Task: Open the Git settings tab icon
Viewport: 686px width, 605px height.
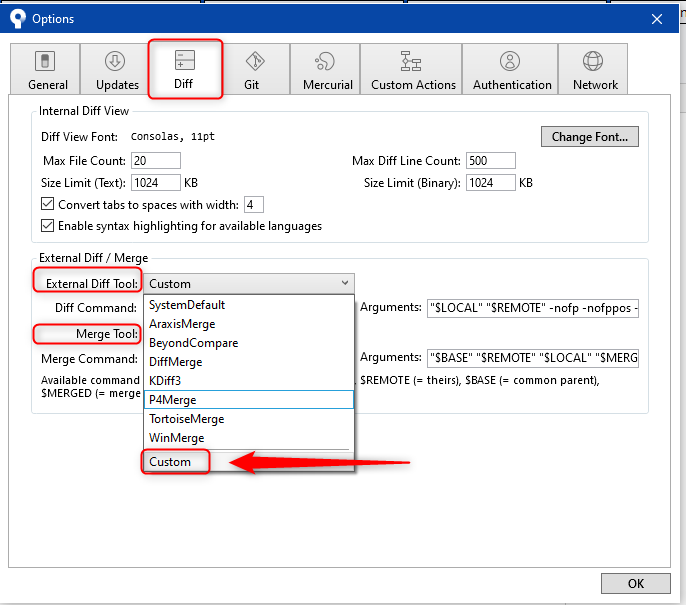Action: tap(254, 61)
